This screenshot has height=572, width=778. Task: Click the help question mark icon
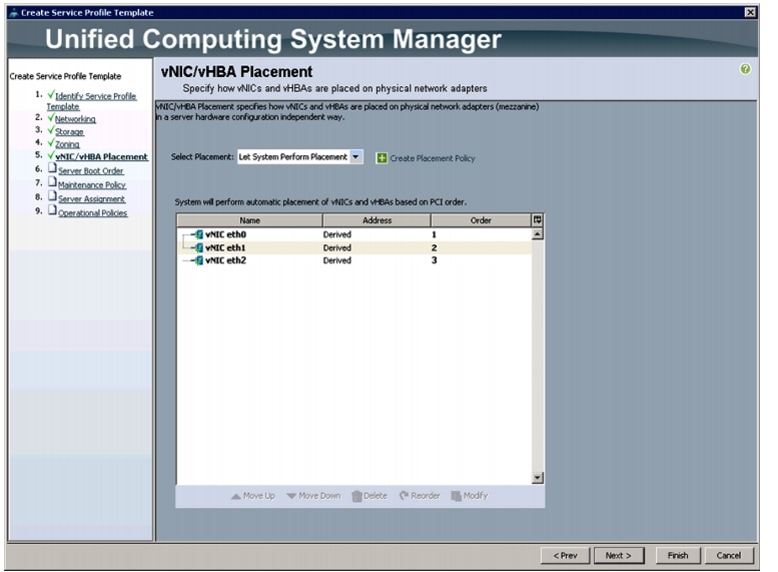coord(745,69)
